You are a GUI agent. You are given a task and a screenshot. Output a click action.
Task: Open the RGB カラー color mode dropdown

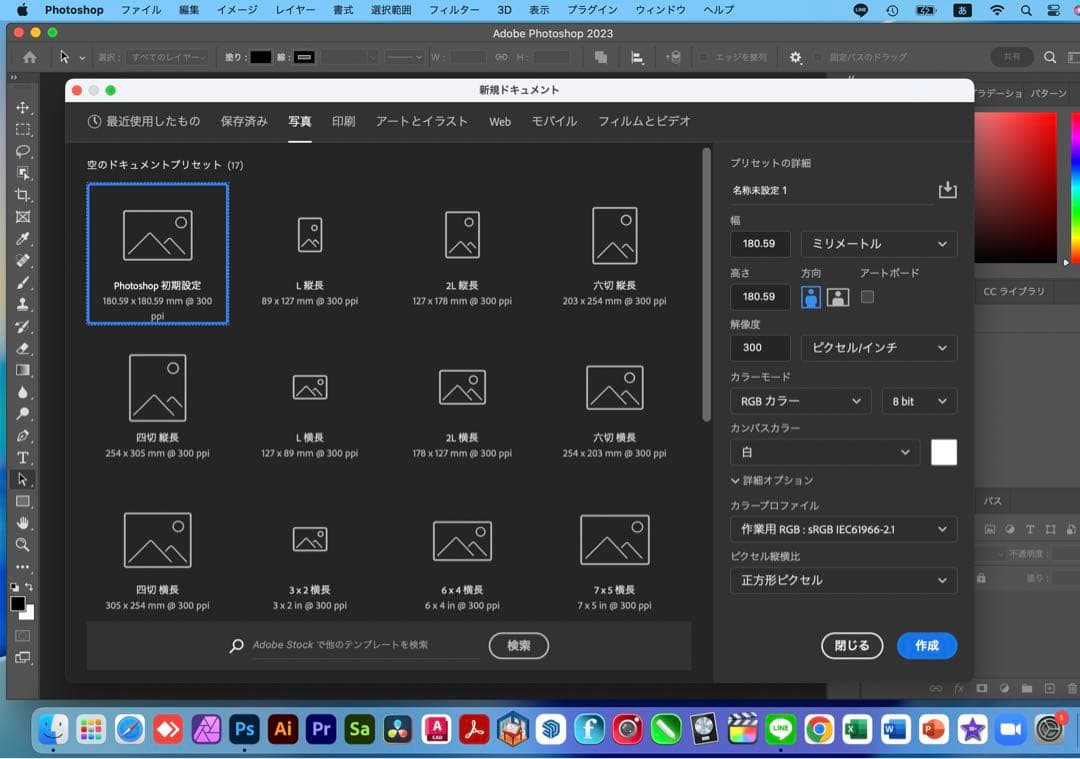tap(800, 400)
